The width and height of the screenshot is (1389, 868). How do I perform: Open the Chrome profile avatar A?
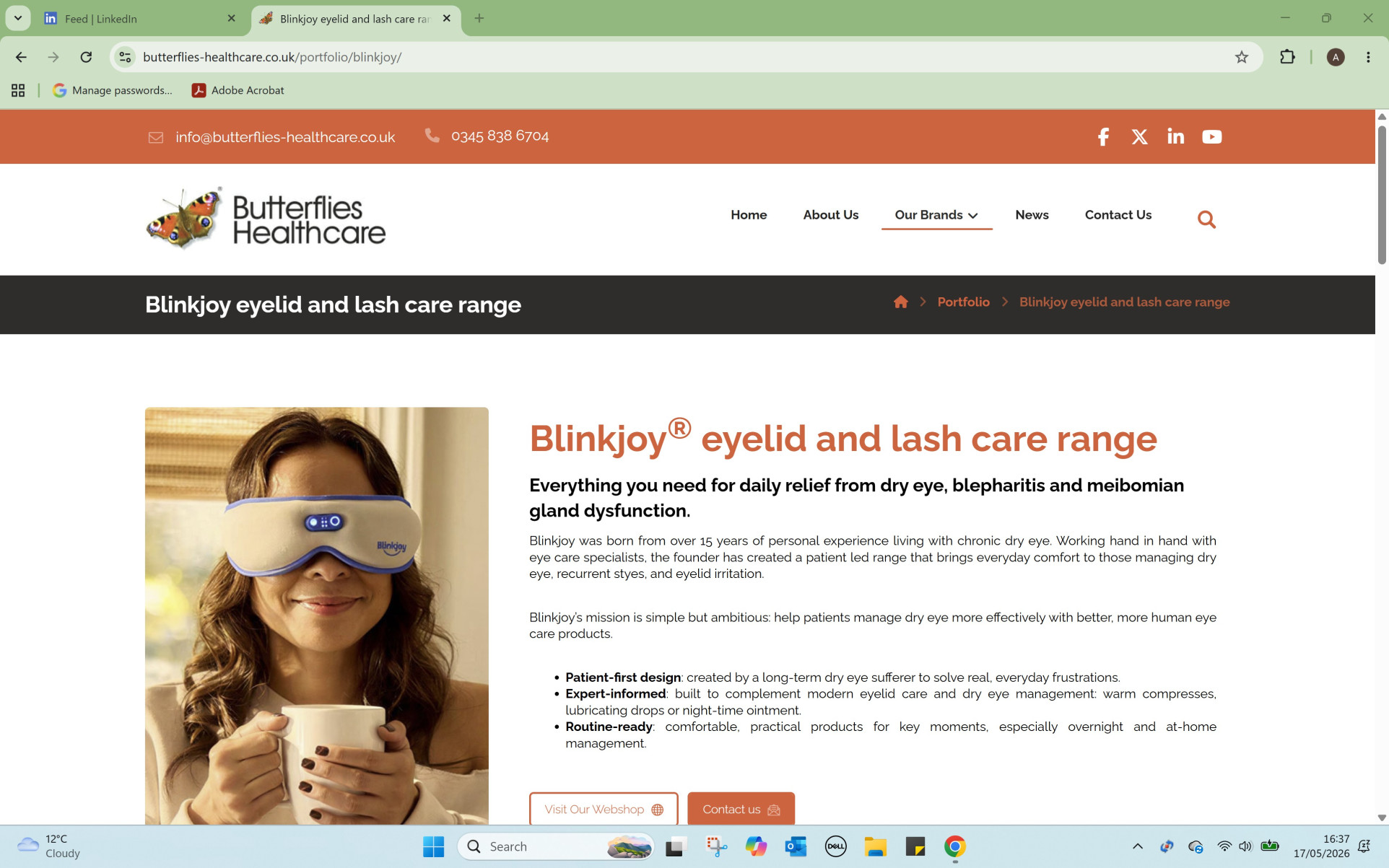click(x=1336, y=57)
